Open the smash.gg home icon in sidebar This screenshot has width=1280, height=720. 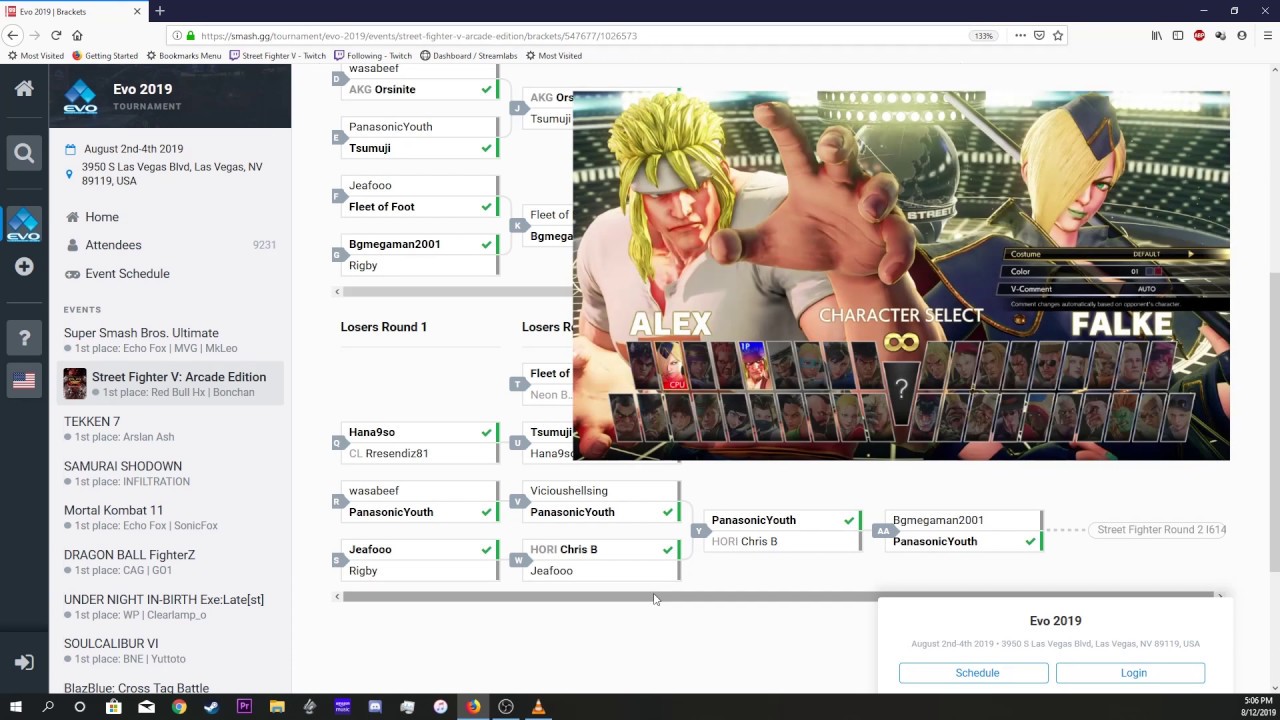[24, 88]
